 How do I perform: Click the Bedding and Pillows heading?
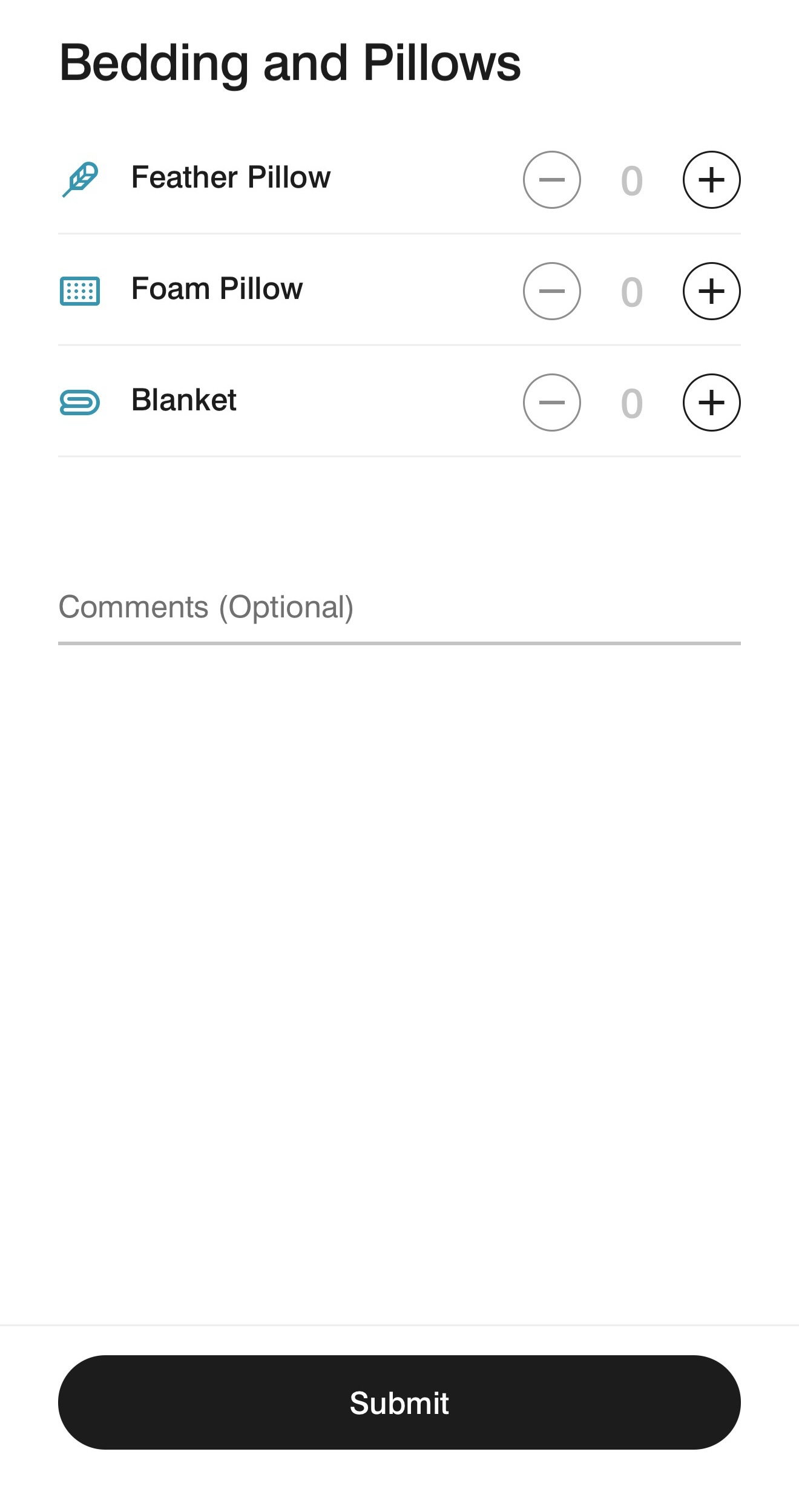click(x=290, y=63)
